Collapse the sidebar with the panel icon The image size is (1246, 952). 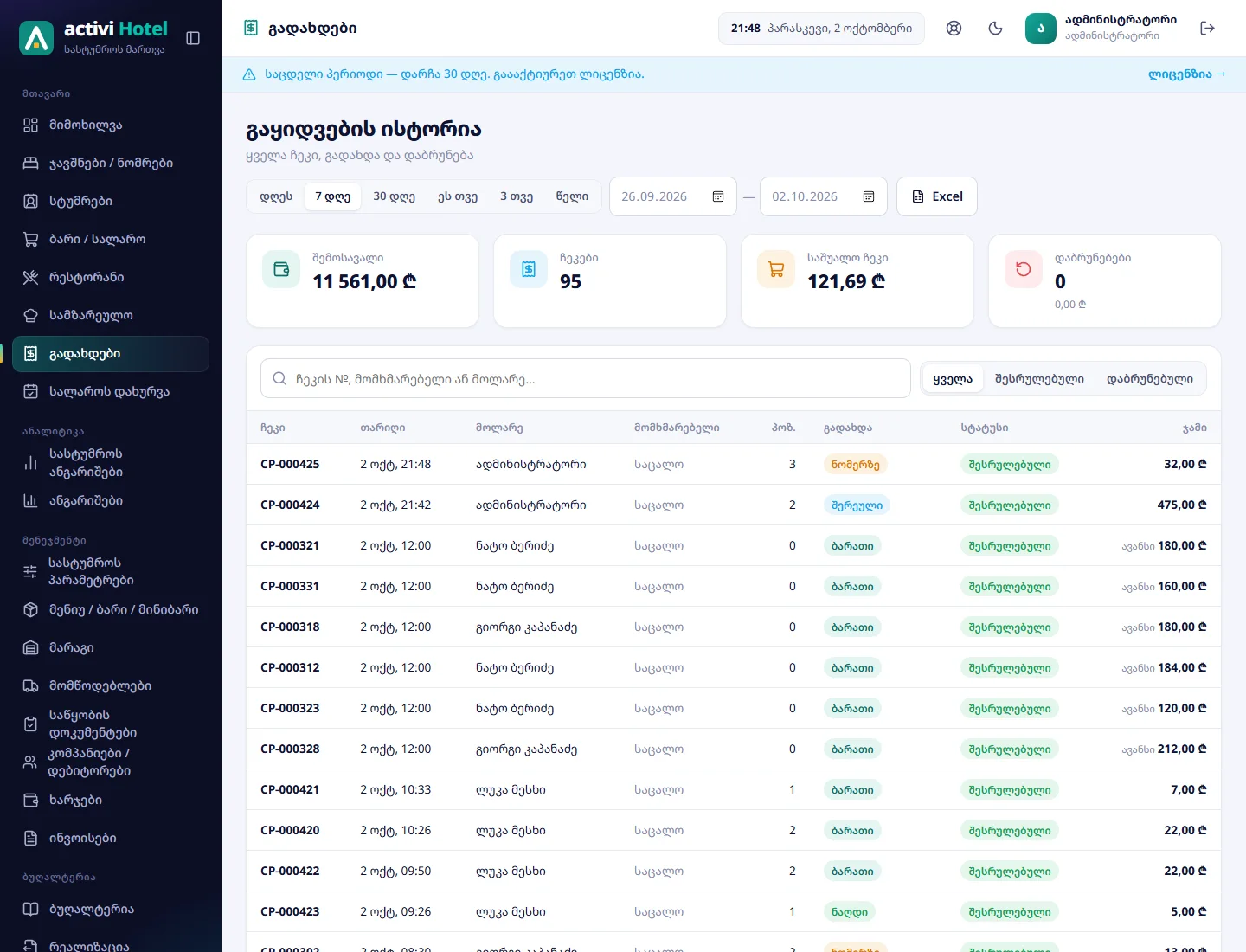[x=193, y=38]
